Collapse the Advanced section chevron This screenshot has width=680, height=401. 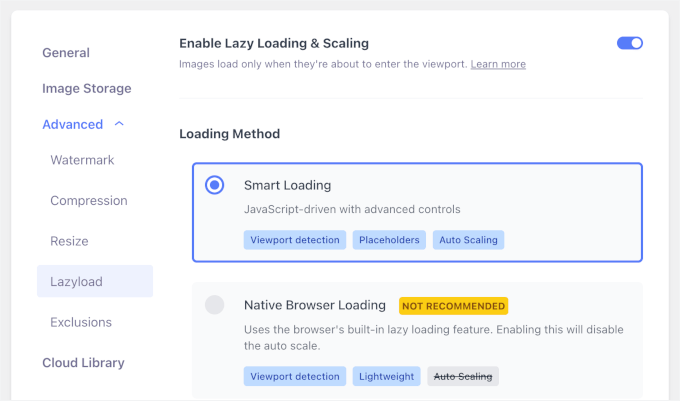click(x=120, y=125)
